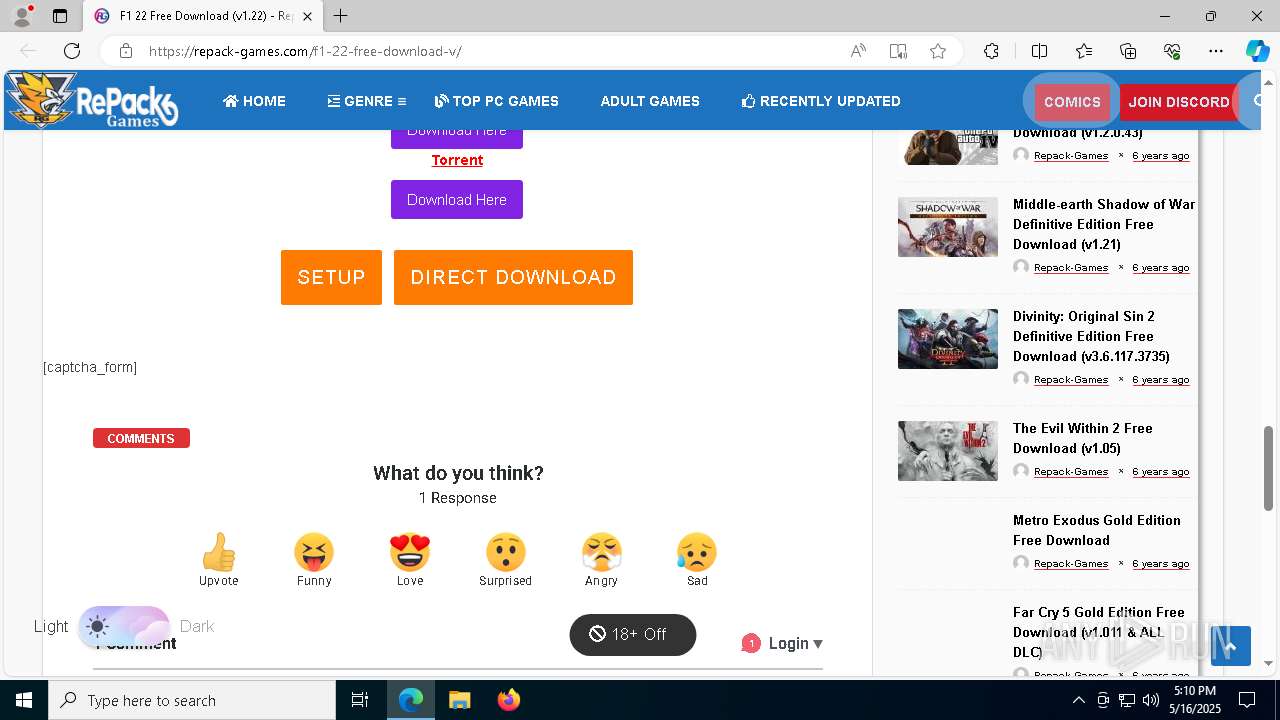The image size is (1280, 720).
Task: Open the browser profile icon
Action: coord(22,16)
